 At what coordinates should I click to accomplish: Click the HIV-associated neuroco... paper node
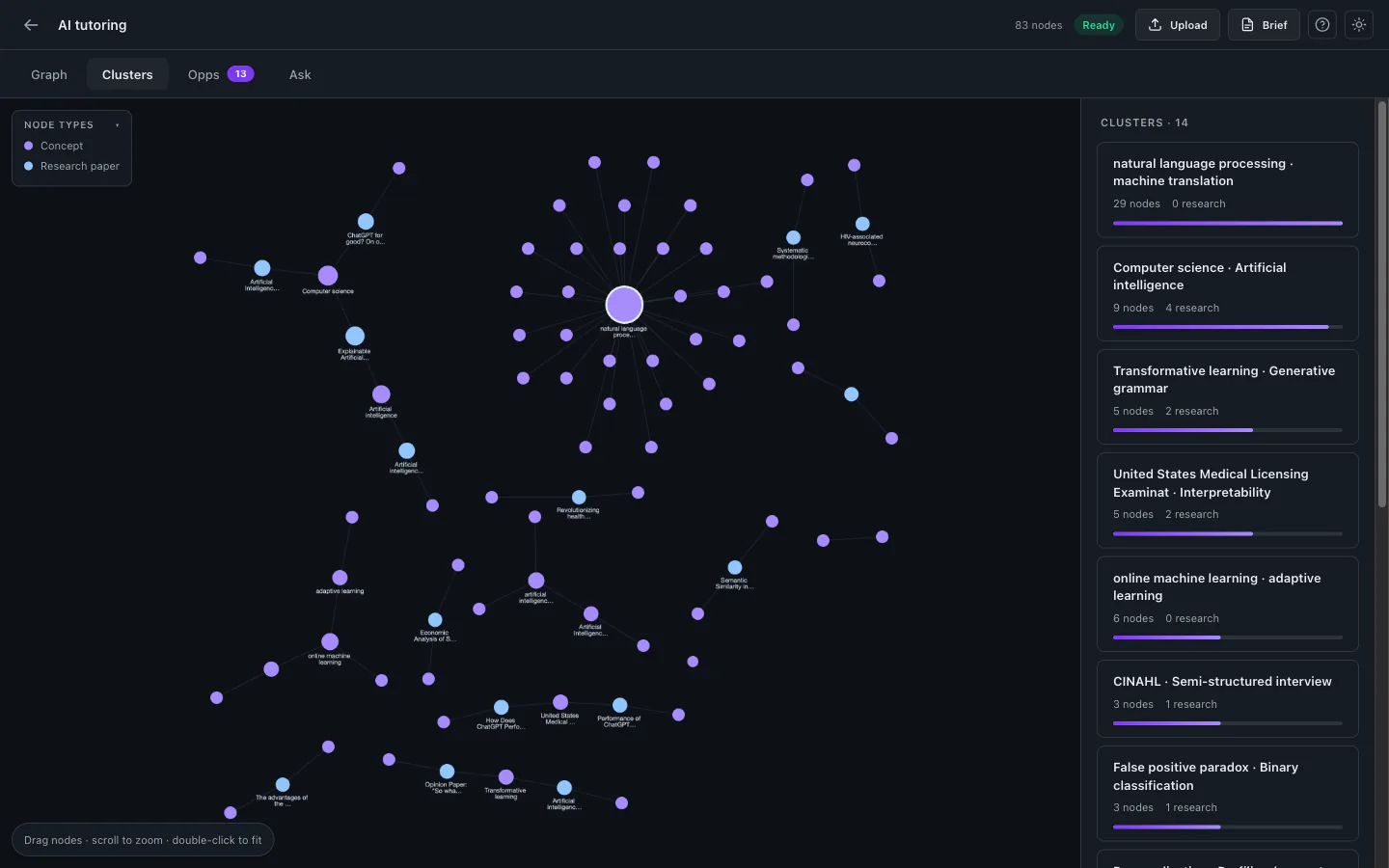862,224
